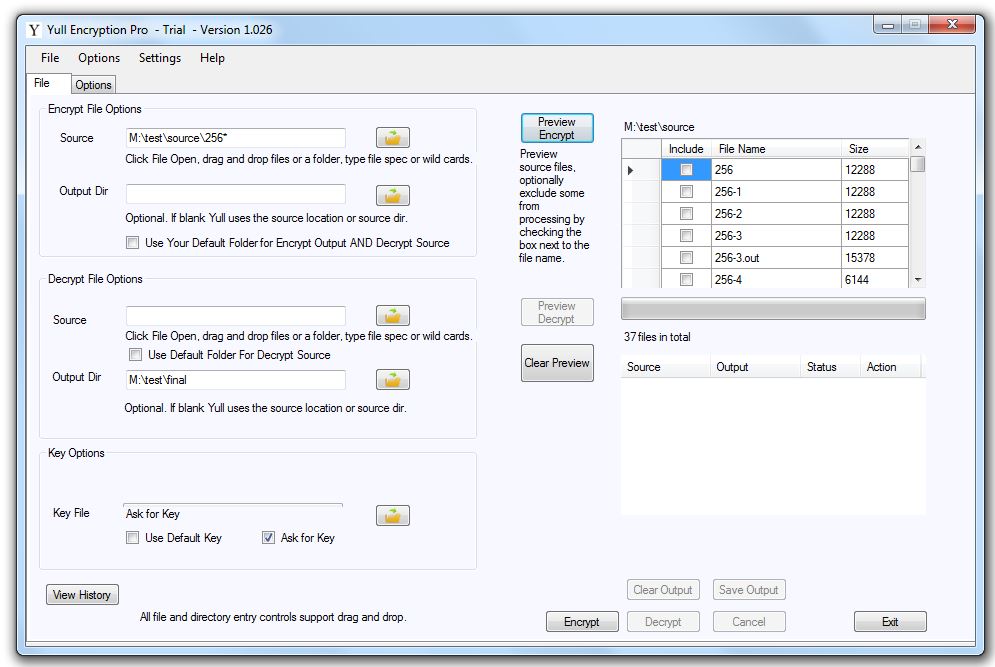Click the row selector arrow for file 256
Screen dimensions: 995x667
(x=631, y=170)
